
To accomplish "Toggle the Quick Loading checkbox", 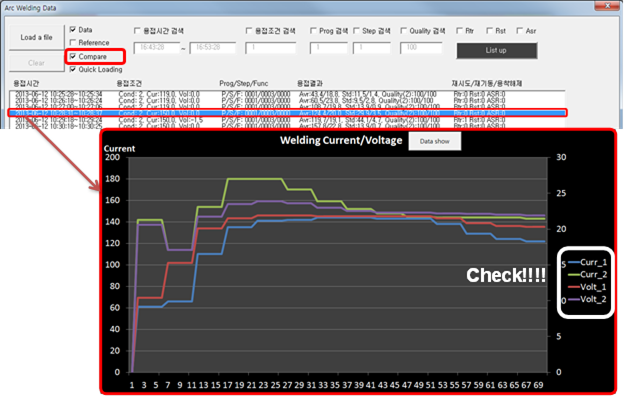I will coord(73,69).
